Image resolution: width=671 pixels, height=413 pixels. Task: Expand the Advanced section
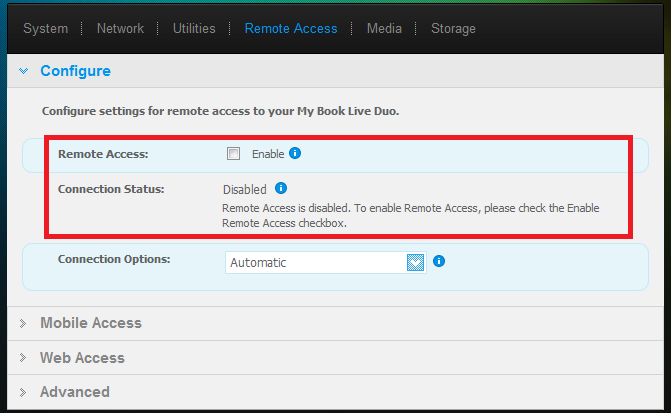74,391
